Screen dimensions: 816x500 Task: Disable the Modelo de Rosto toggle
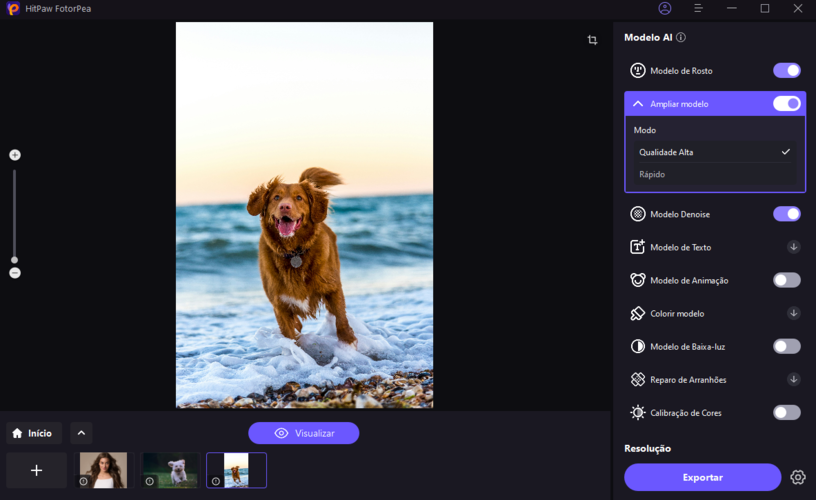pos(787,70)
